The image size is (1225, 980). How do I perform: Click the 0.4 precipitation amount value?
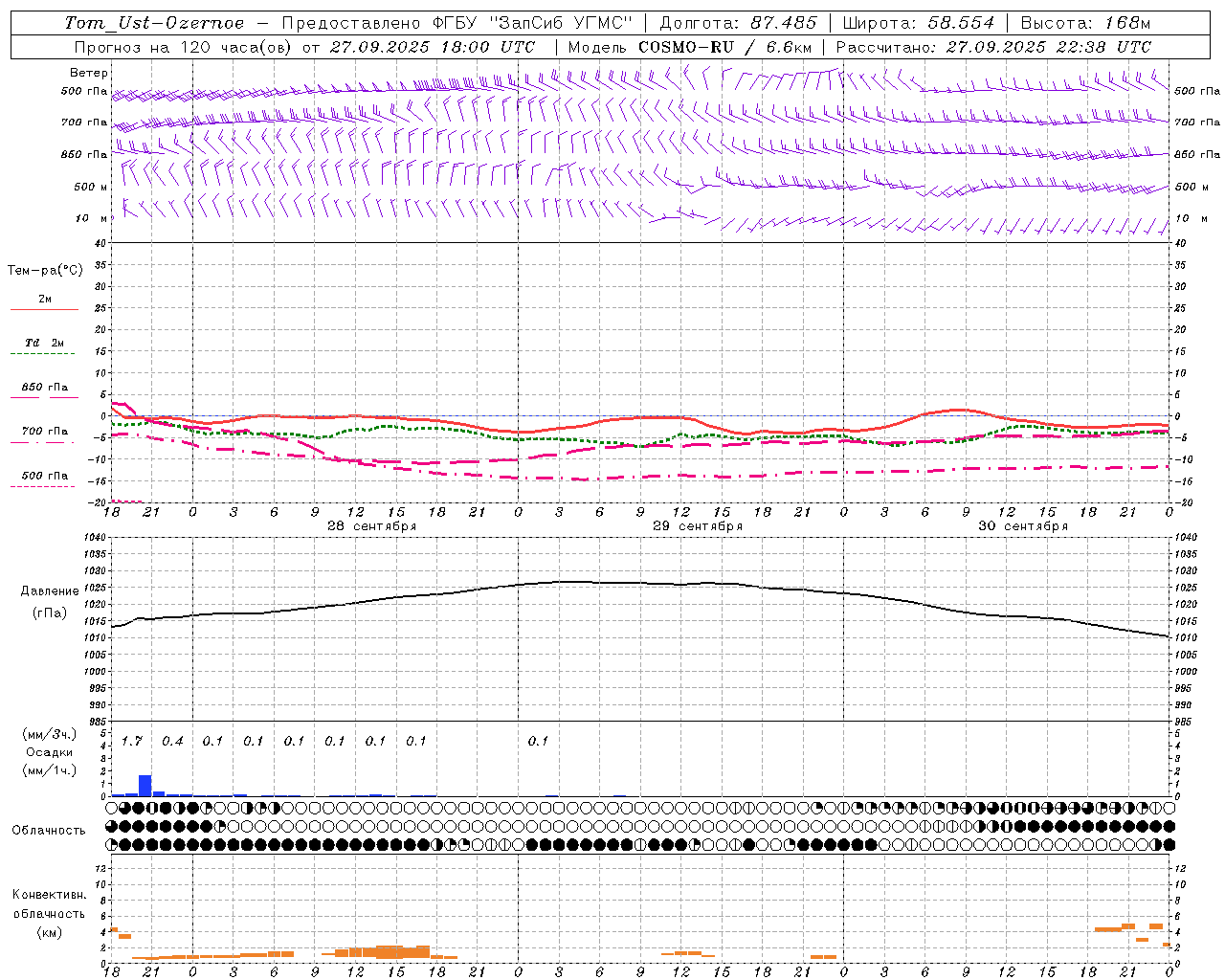pos(172,741)
